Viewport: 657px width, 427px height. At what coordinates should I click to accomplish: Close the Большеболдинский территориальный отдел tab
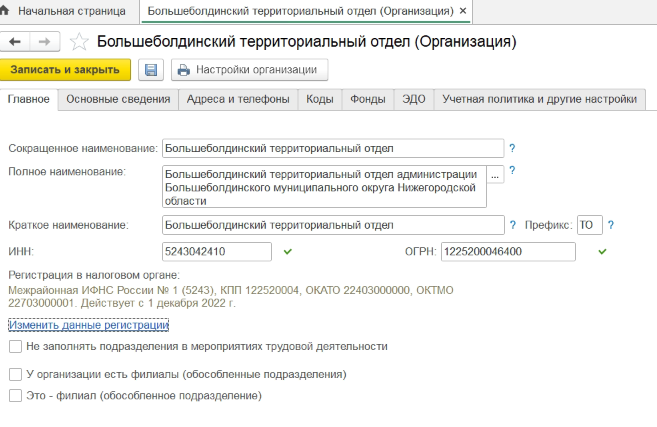(x=463, y=11)
